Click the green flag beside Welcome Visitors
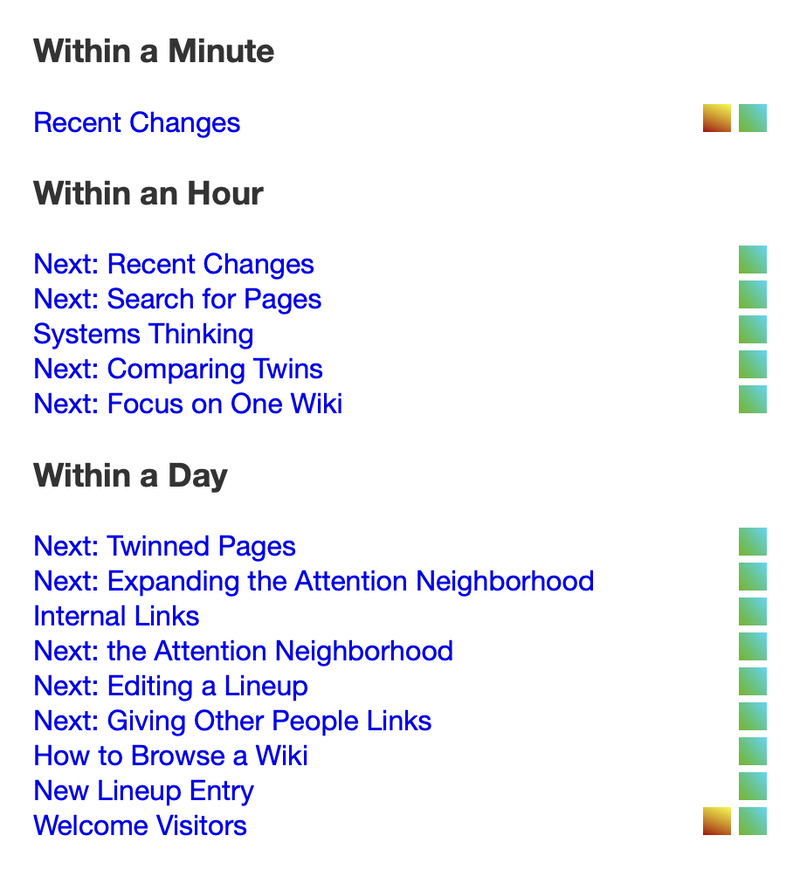 pos(753,821)
